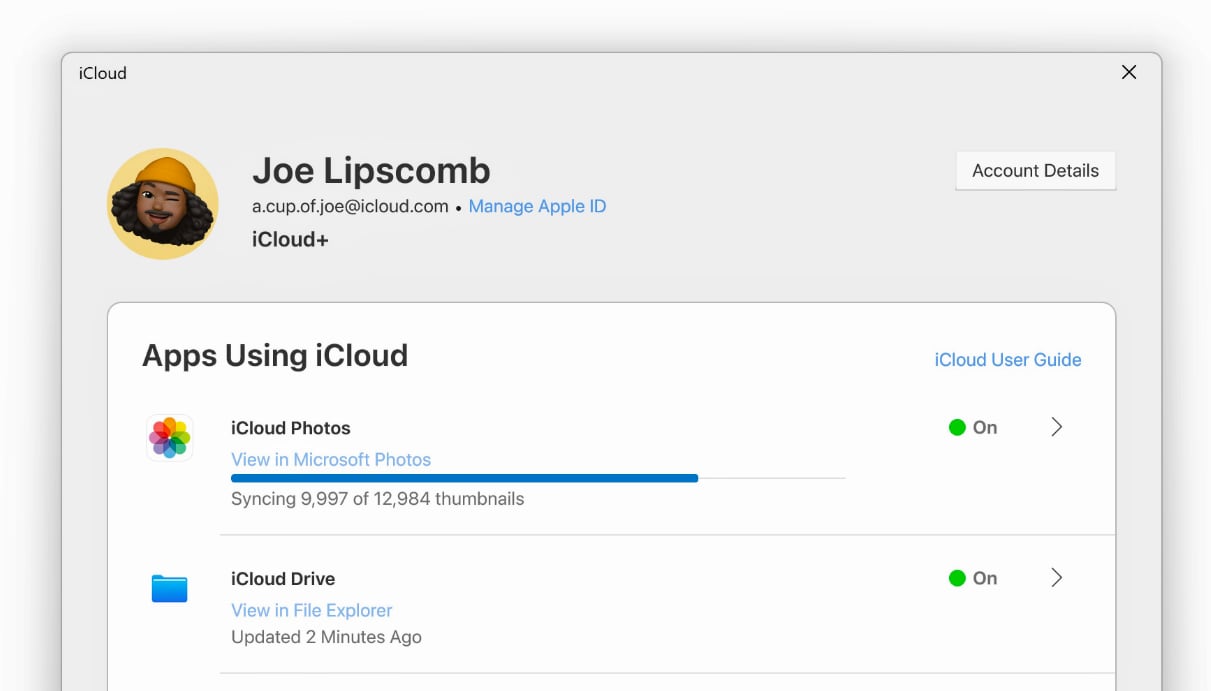Turn off syncing for iCloud Drive
Viewport: 1211px width, 691px height.
click(x=970, y=578)
